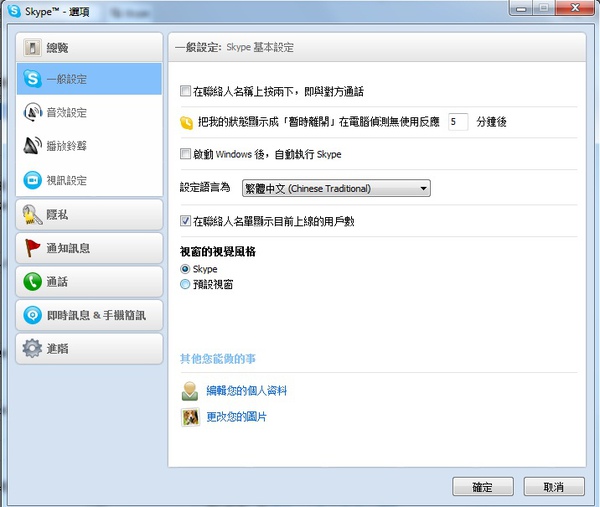
Task: Open the 播放鈴聲 menu item
Action: coord(89,146)
